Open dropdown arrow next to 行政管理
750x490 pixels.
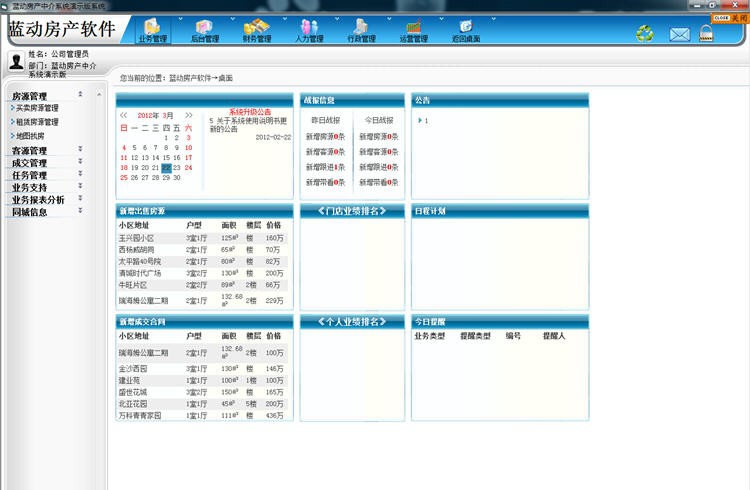click(x=389, y=19)
